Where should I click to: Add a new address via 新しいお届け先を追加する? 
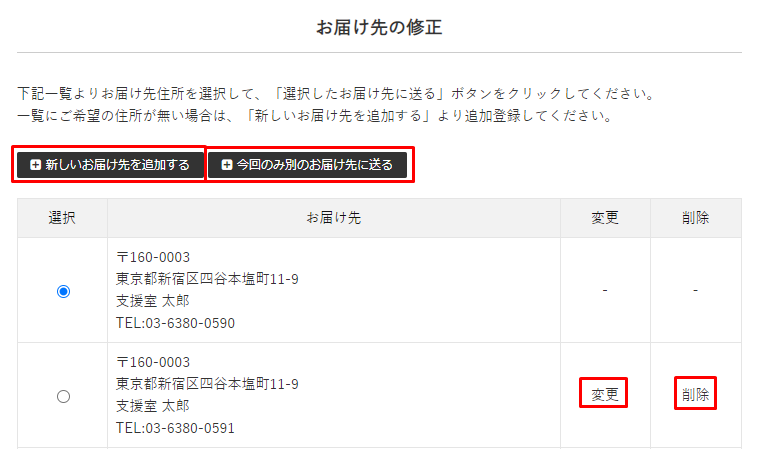point(110,165)
